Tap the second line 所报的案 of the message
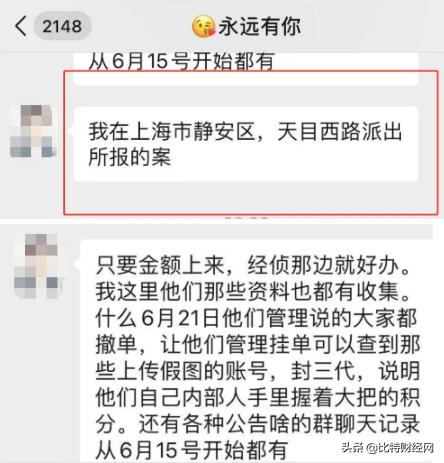The width and height of the screenshot is (444, 463). point(130,157)
